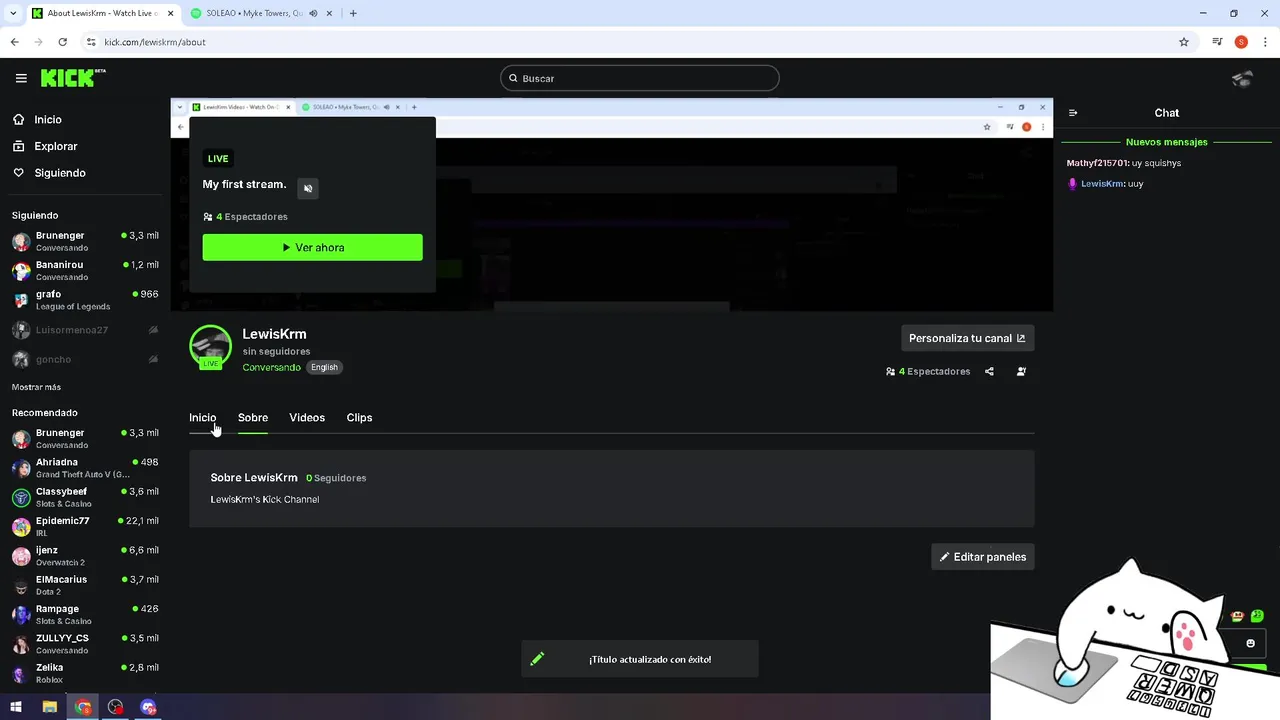Open the tab search dropdown arrow

[x=13, y=13]
